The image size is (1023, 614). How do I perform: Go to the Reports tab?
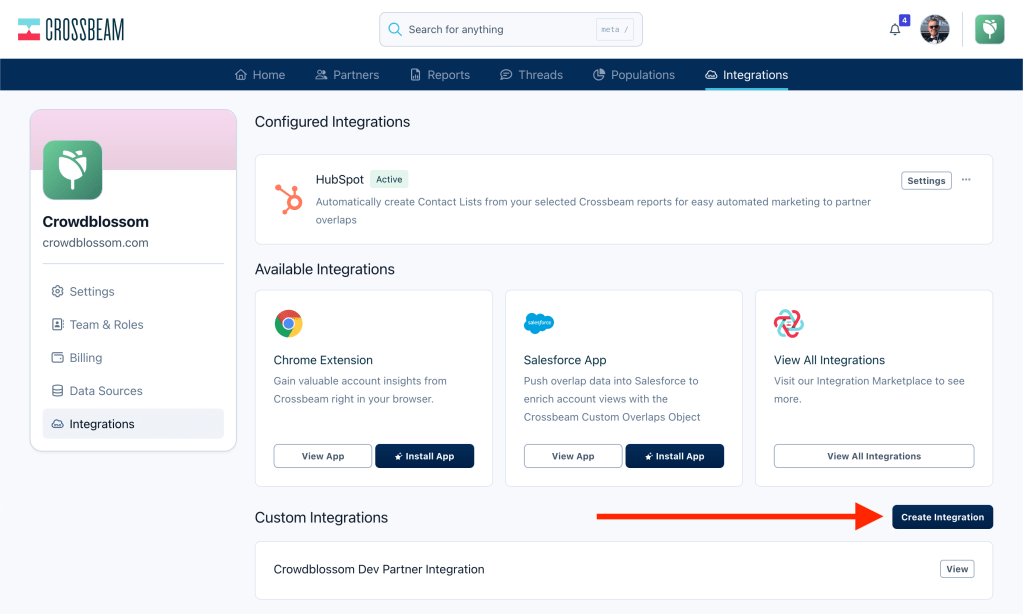point(440,75)
